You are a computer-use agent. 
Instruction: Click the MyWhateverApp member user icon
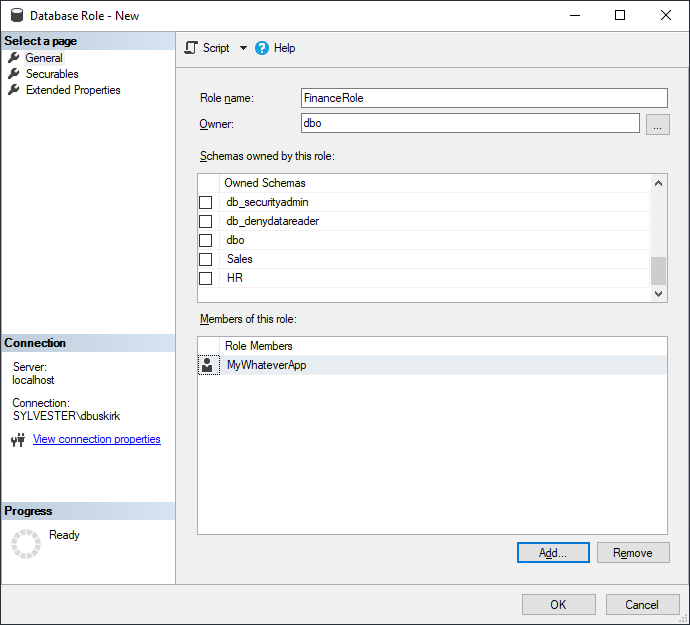[208, 365]
